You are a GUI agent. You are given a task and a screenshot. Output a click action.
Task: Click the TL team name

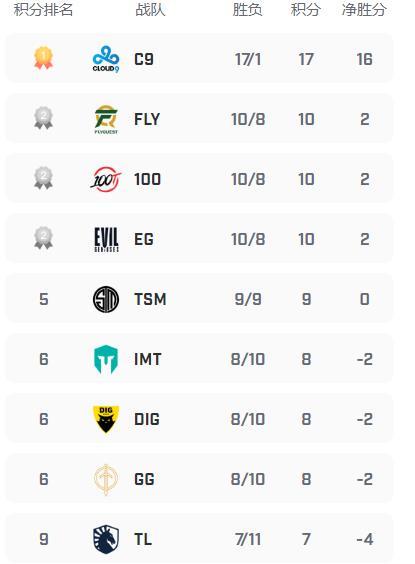point(143,539)
